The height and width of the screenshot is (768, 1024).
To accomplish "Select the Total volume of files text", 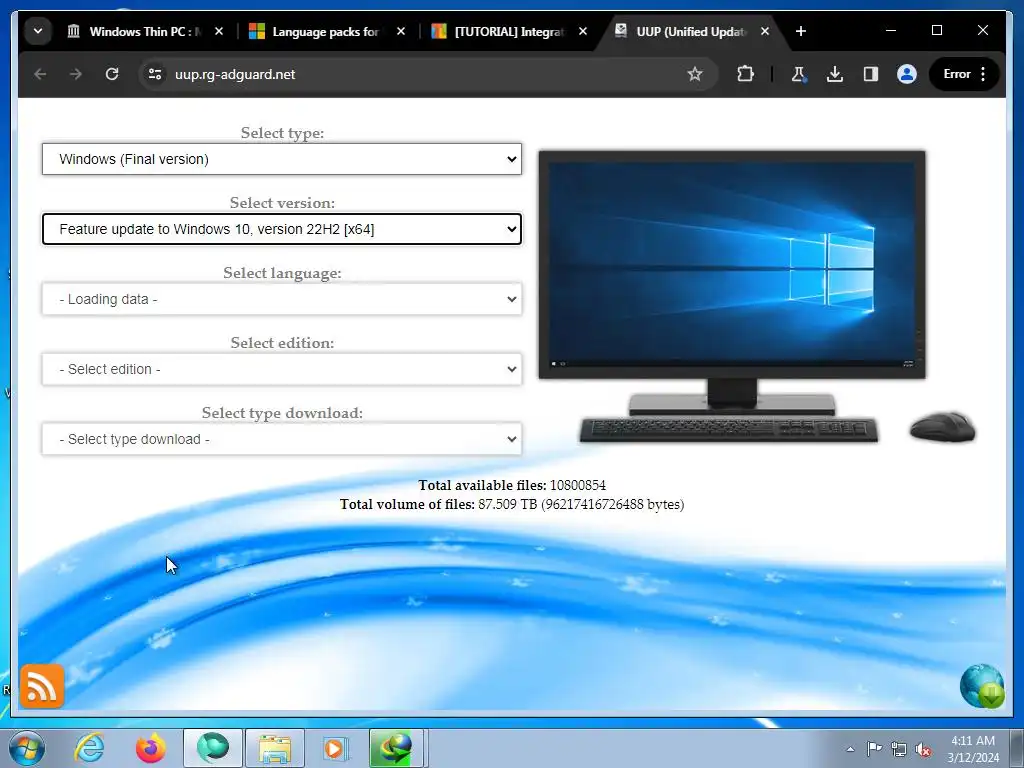I will tap(512, 504).
